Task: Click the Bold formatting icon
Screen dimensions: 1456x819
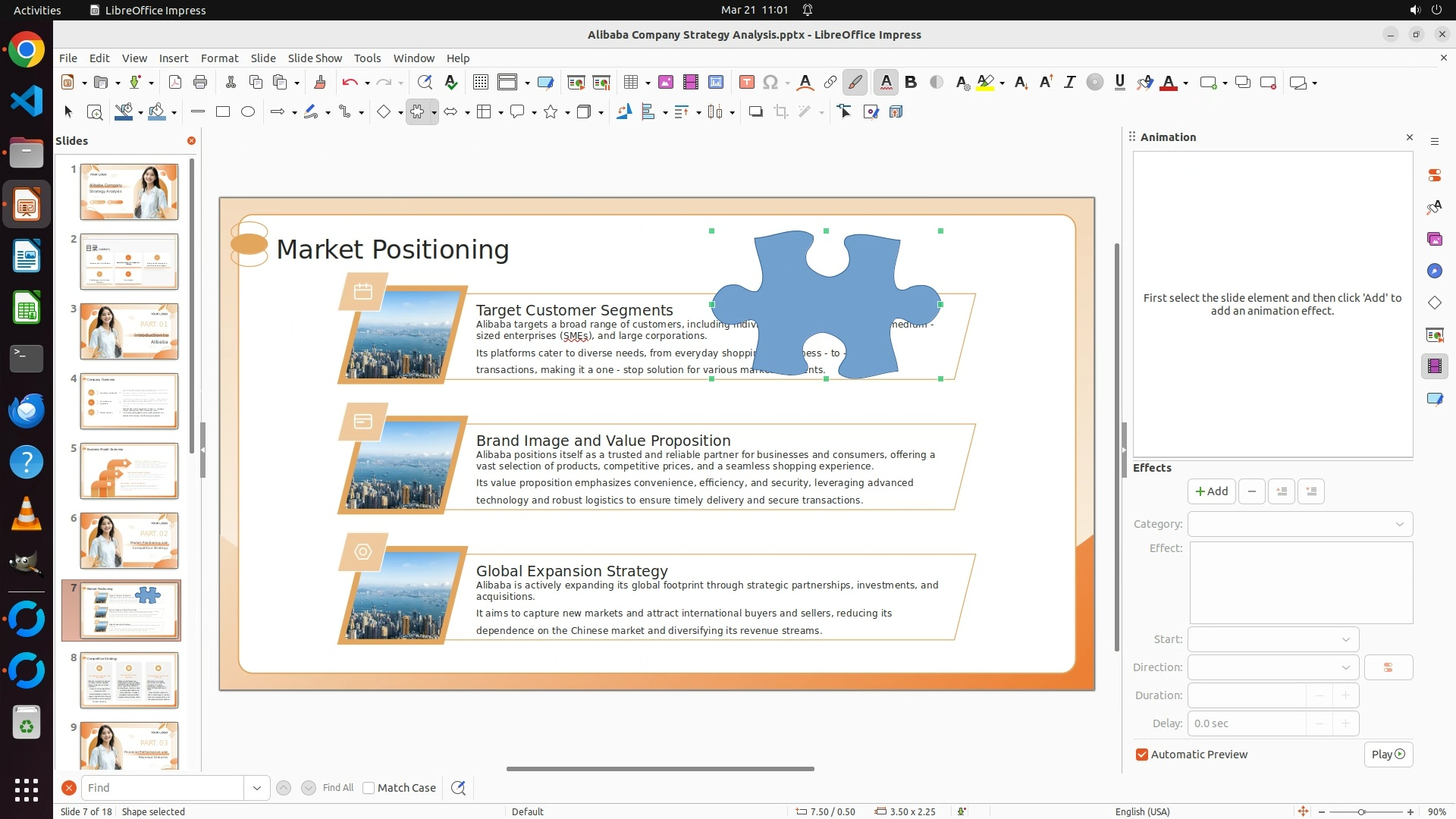Action: click(x=911, y=83)
